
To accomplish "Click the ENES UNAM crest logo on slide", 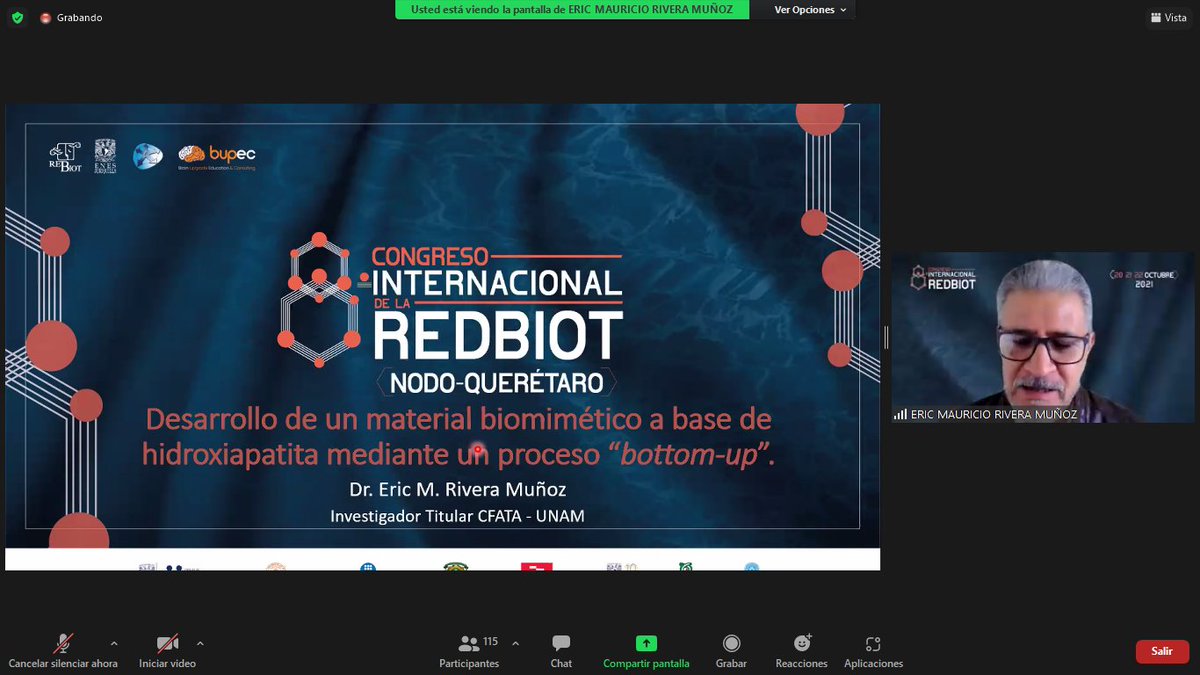I will tap(105, 156).
